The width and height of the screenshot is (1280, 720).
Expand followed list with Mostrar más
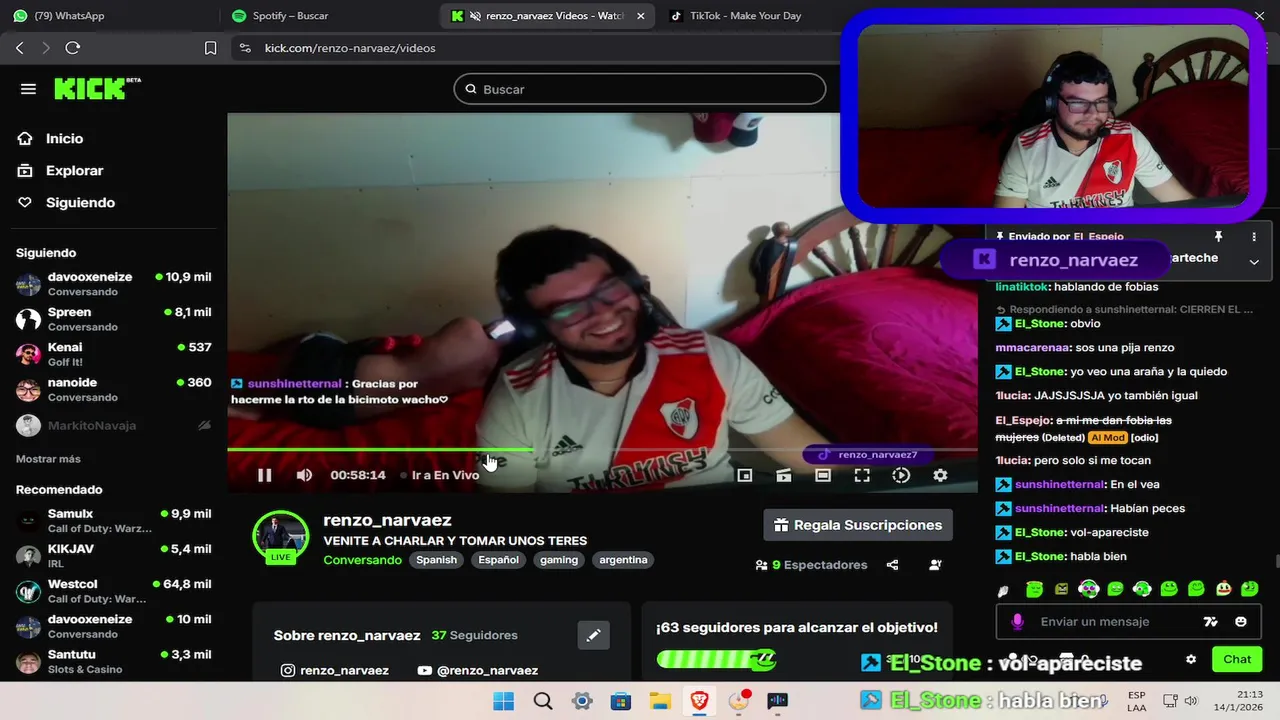pos(48,459)
